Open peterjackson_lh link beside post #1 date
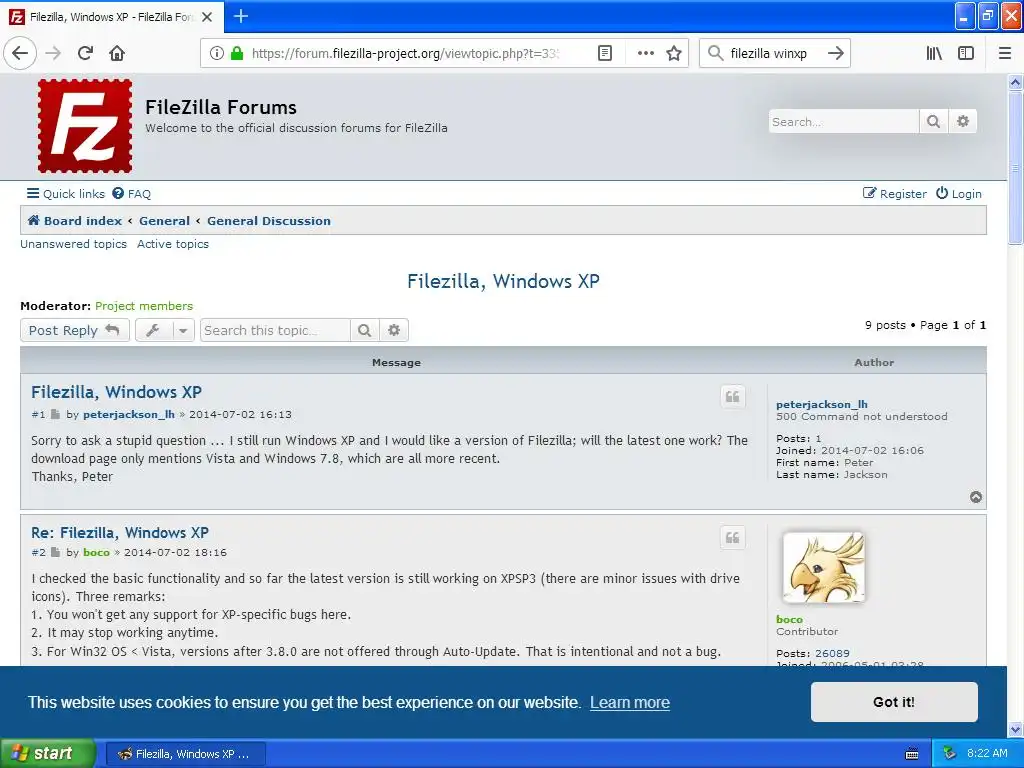Image resolution: width=1024 pixels, height=768 pixels. (x=129, y=414)
